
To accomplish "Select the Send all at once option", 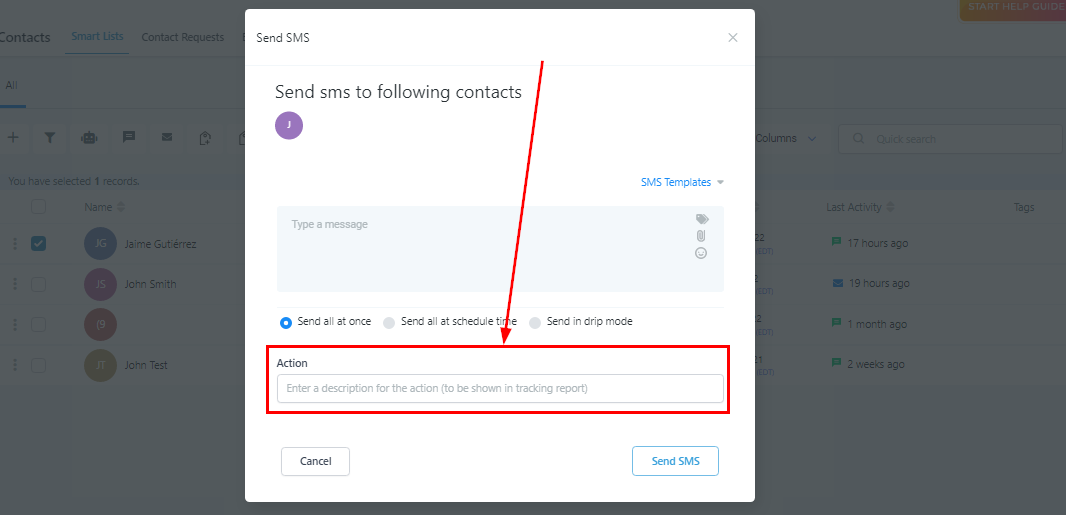I will tap(286, 322).
